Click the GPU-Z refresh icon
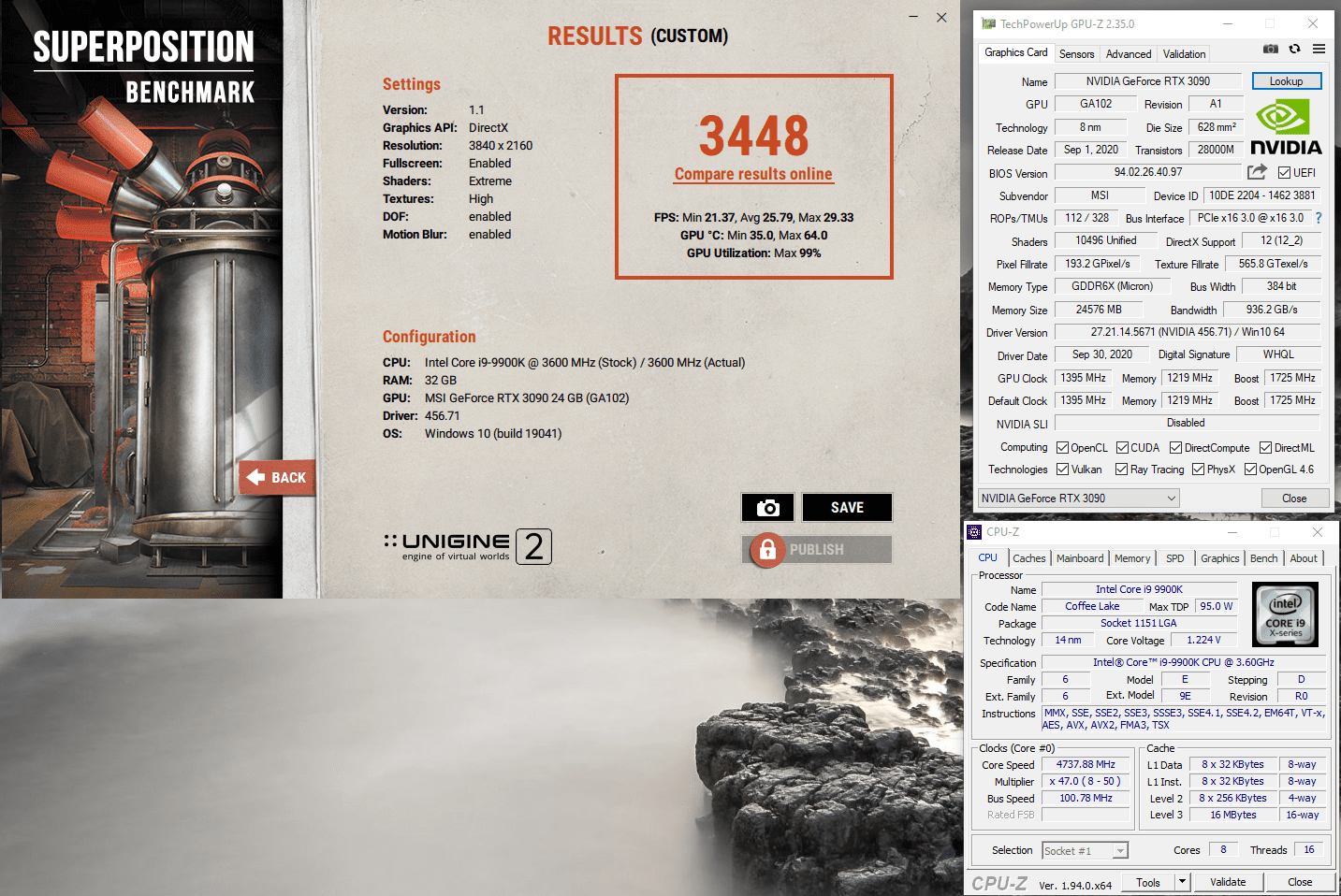Screen dimensions: 1341x896 (1294, 49)
